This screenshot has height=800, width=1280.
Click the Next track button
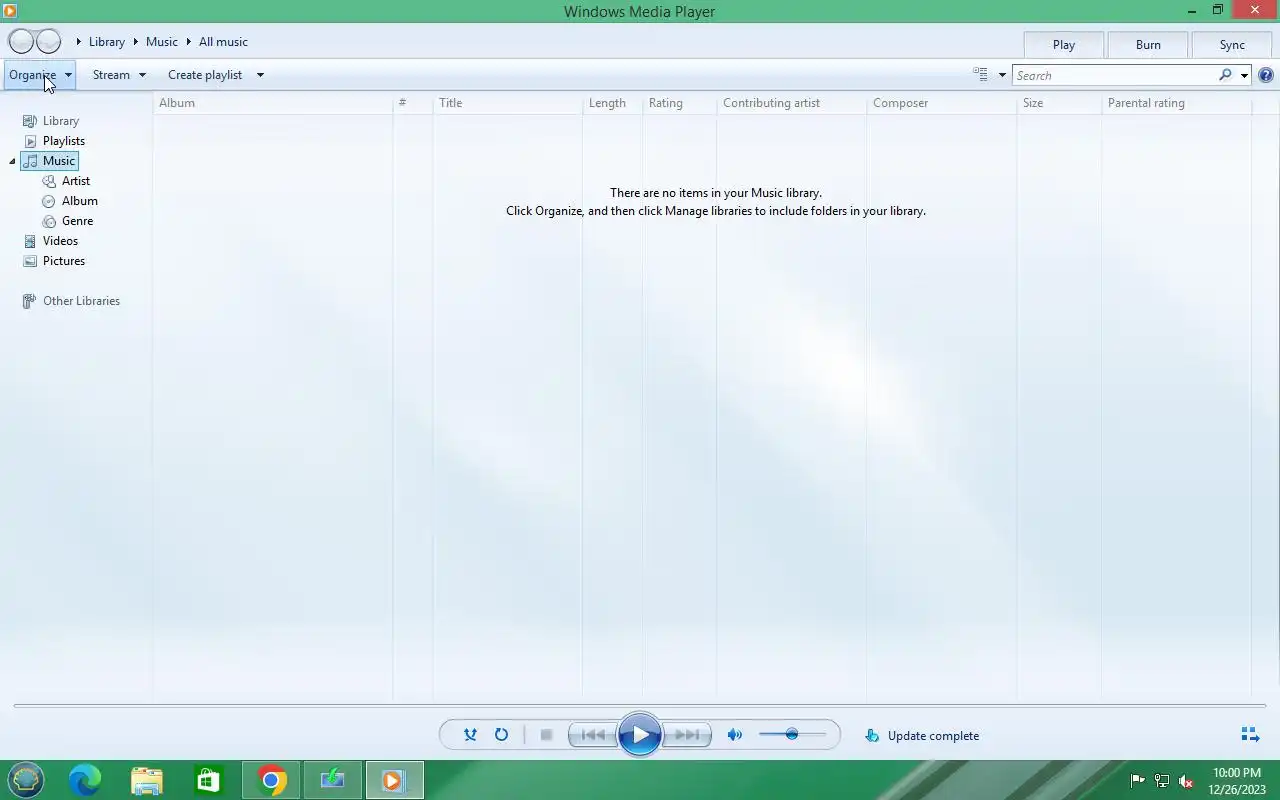tap(688, 735)
